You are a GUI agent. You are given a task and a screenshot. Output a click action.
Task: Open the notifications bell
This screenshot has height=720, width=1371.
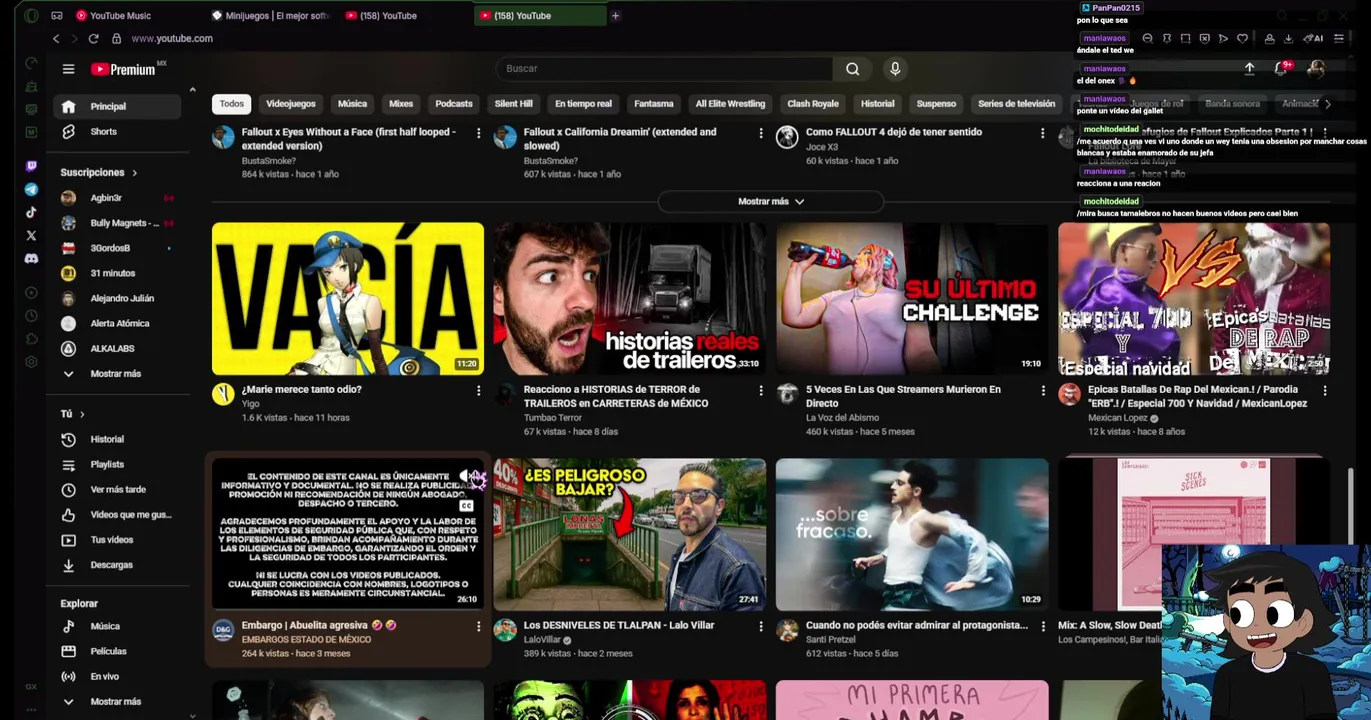tap(1281, 68)
